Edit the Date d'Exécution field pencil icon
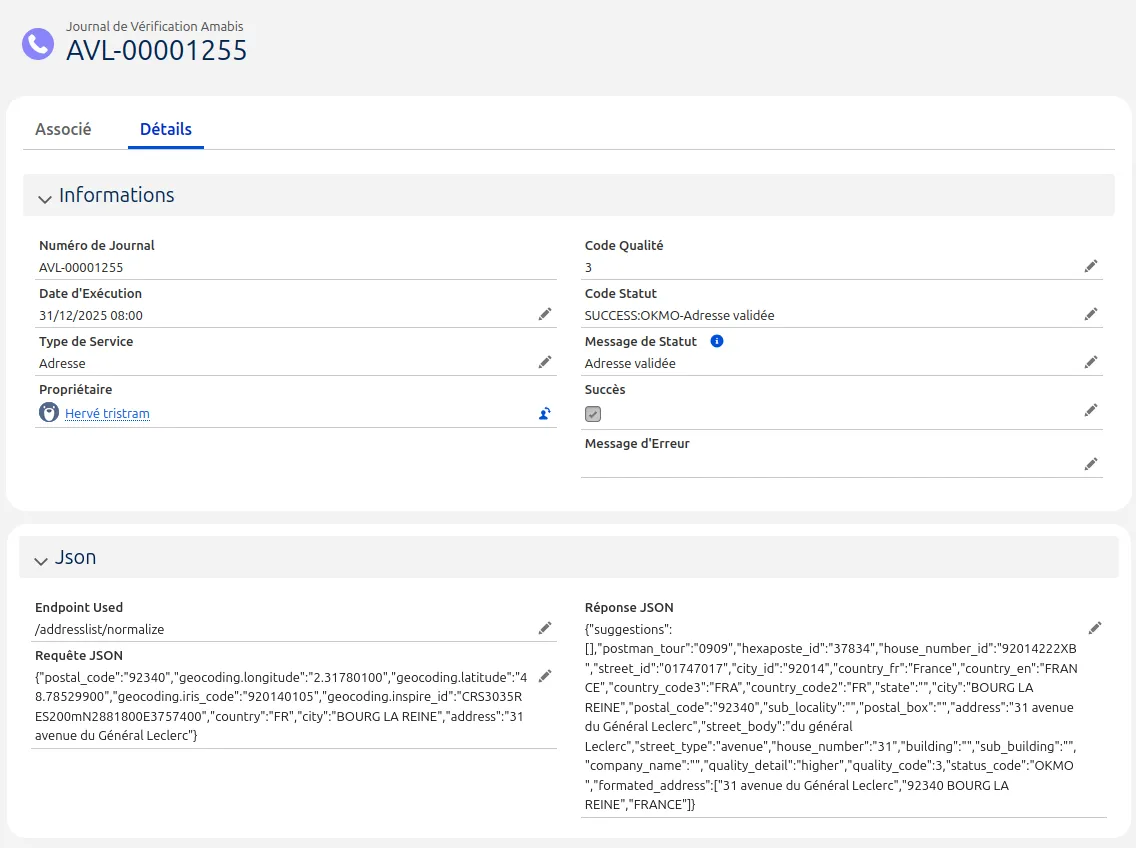Image resolution: width=1136 pixels, height=848 pixels. click(x=545, y=314)
